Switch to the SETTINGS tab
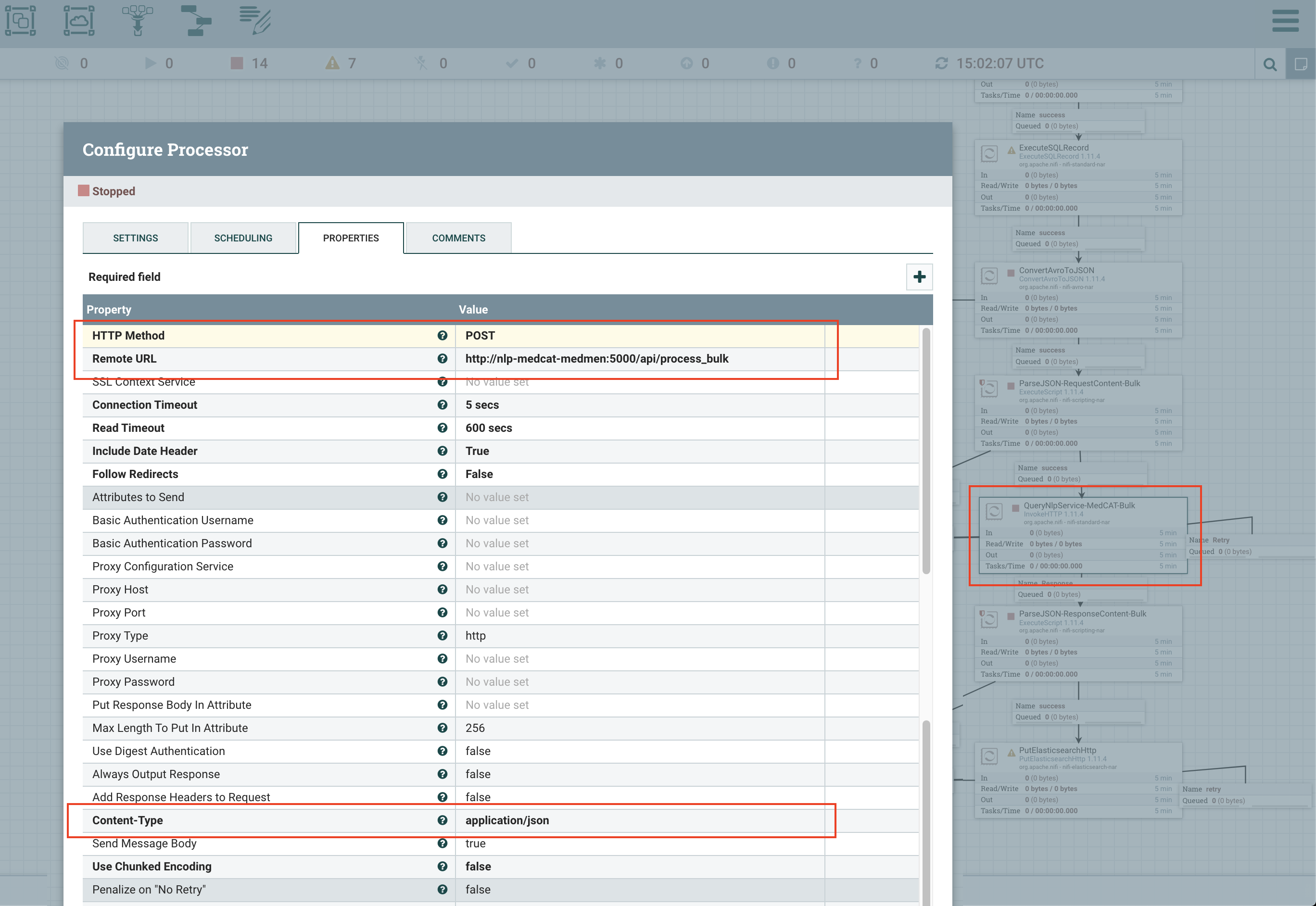 coord(135,238)
